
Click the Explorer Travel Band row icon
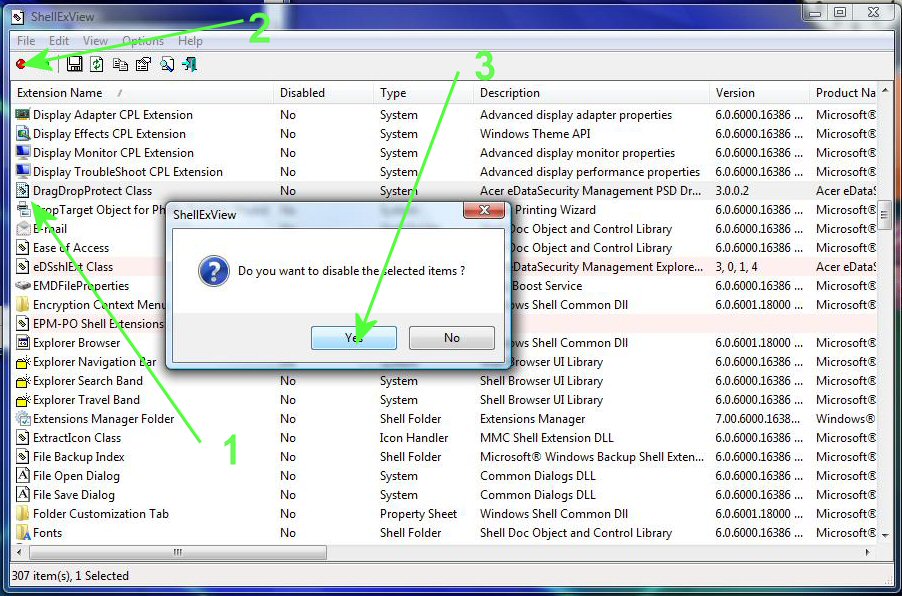[22, 399]
